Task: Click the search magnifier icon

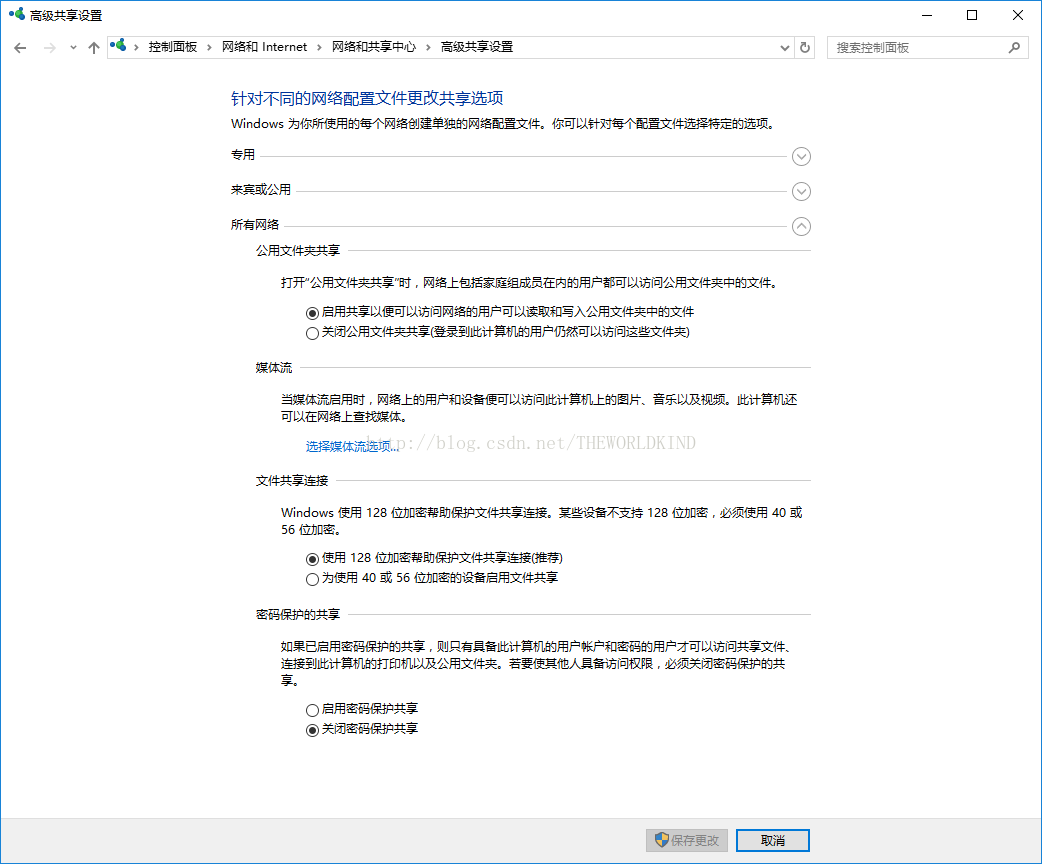Action: pos(1014,47)
